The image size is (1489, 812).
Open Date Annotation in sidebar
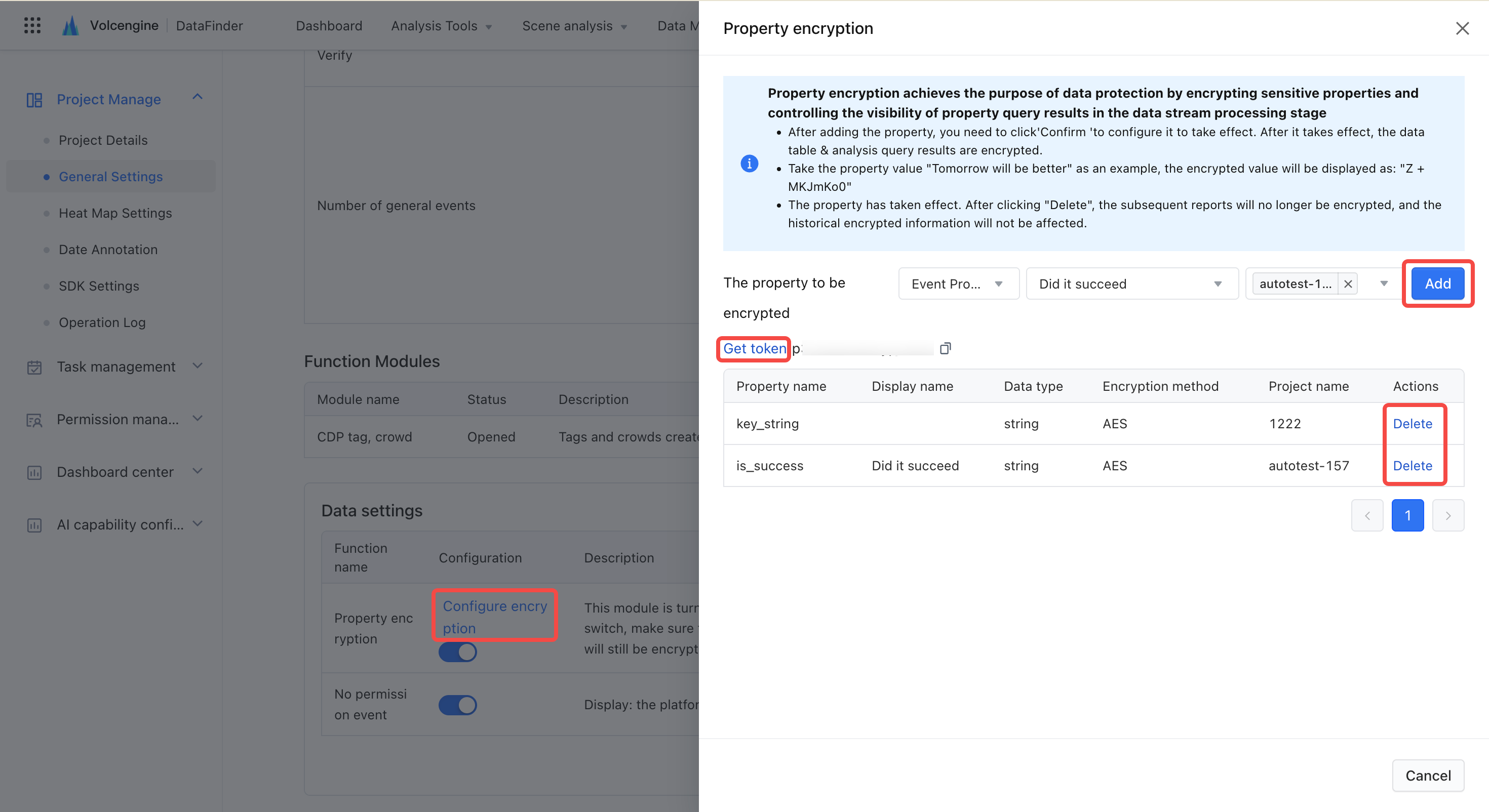pos(107,250)
